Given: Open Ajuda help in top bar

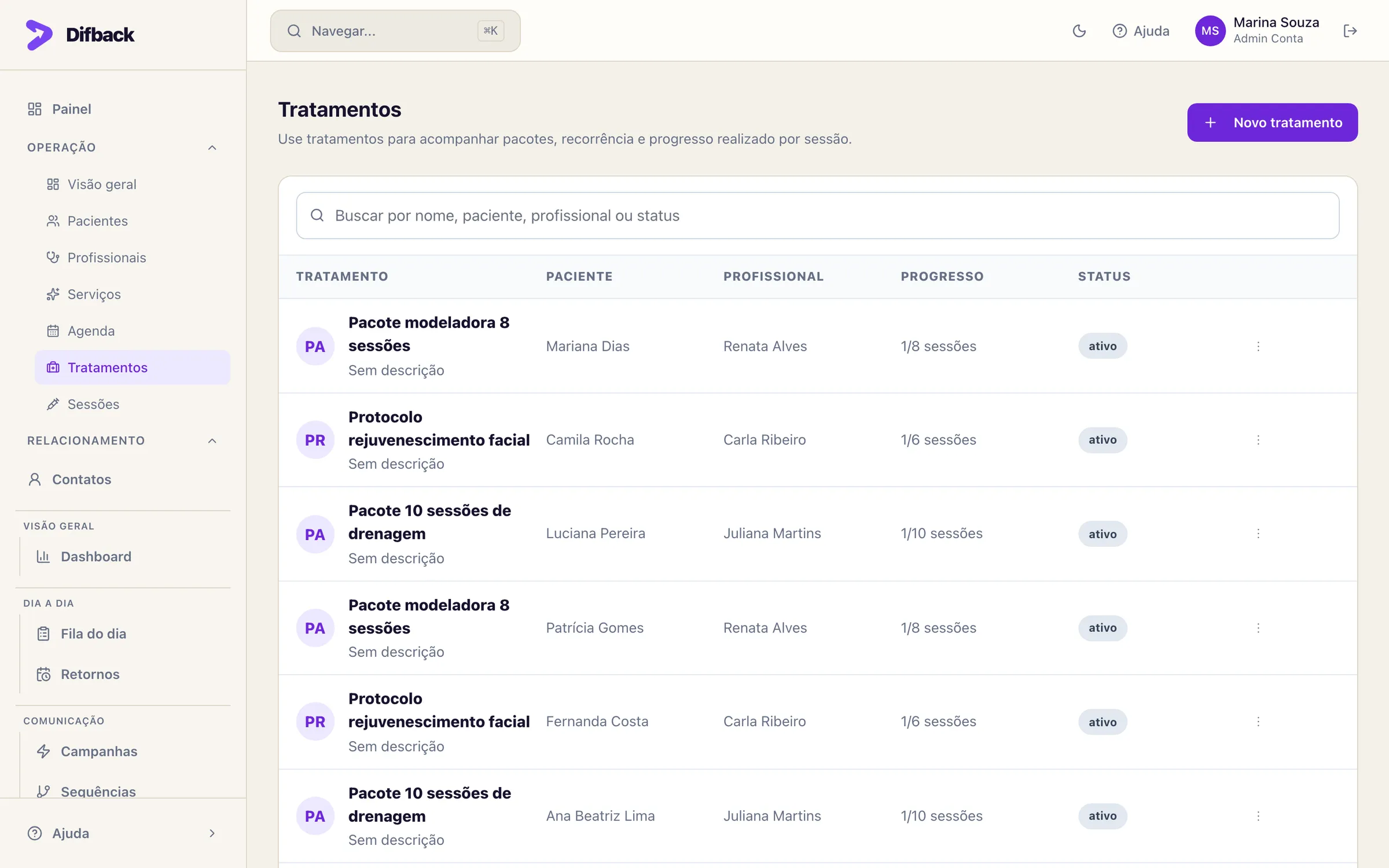Looking at the screenshot, I should pyautogui.click(x=1141, y=31).
